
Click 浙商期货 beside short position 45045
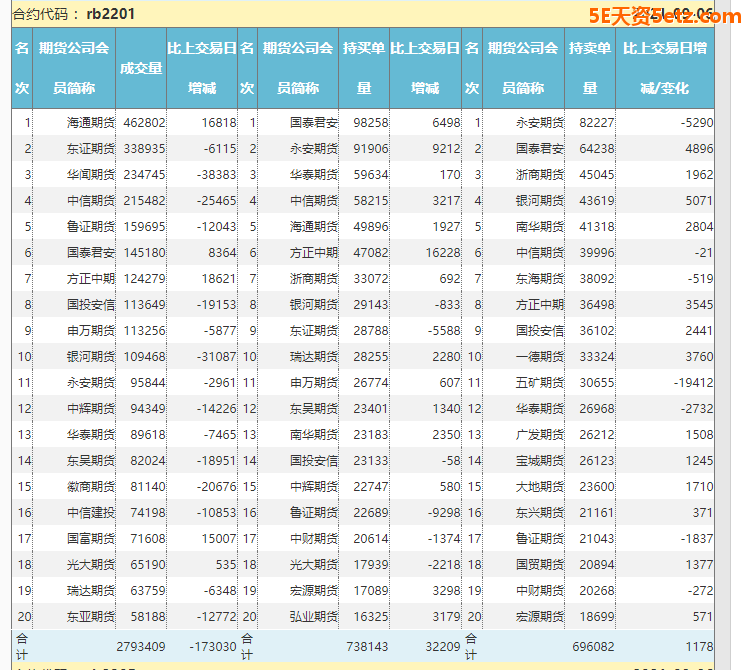pos(540,175)
